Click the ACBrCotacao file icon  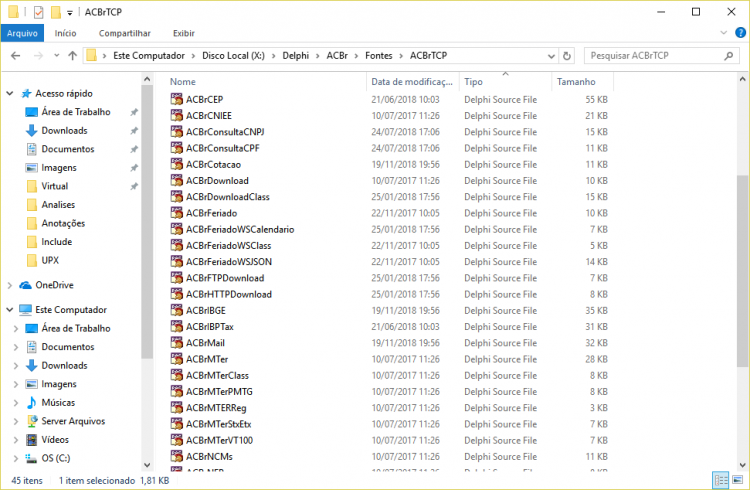pos(176,164)
